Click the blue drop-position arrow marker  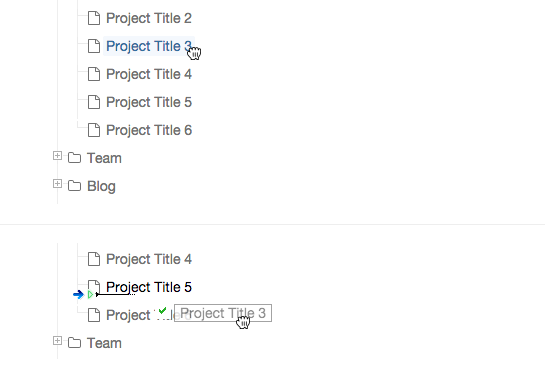(x=79, y=295)
